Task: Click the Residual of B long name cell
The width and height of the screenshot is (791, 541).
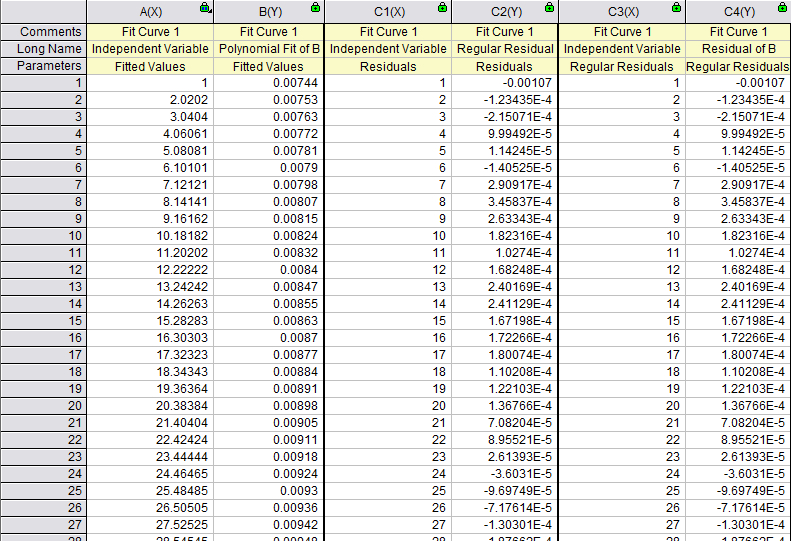Action: (x=738, y=49)
